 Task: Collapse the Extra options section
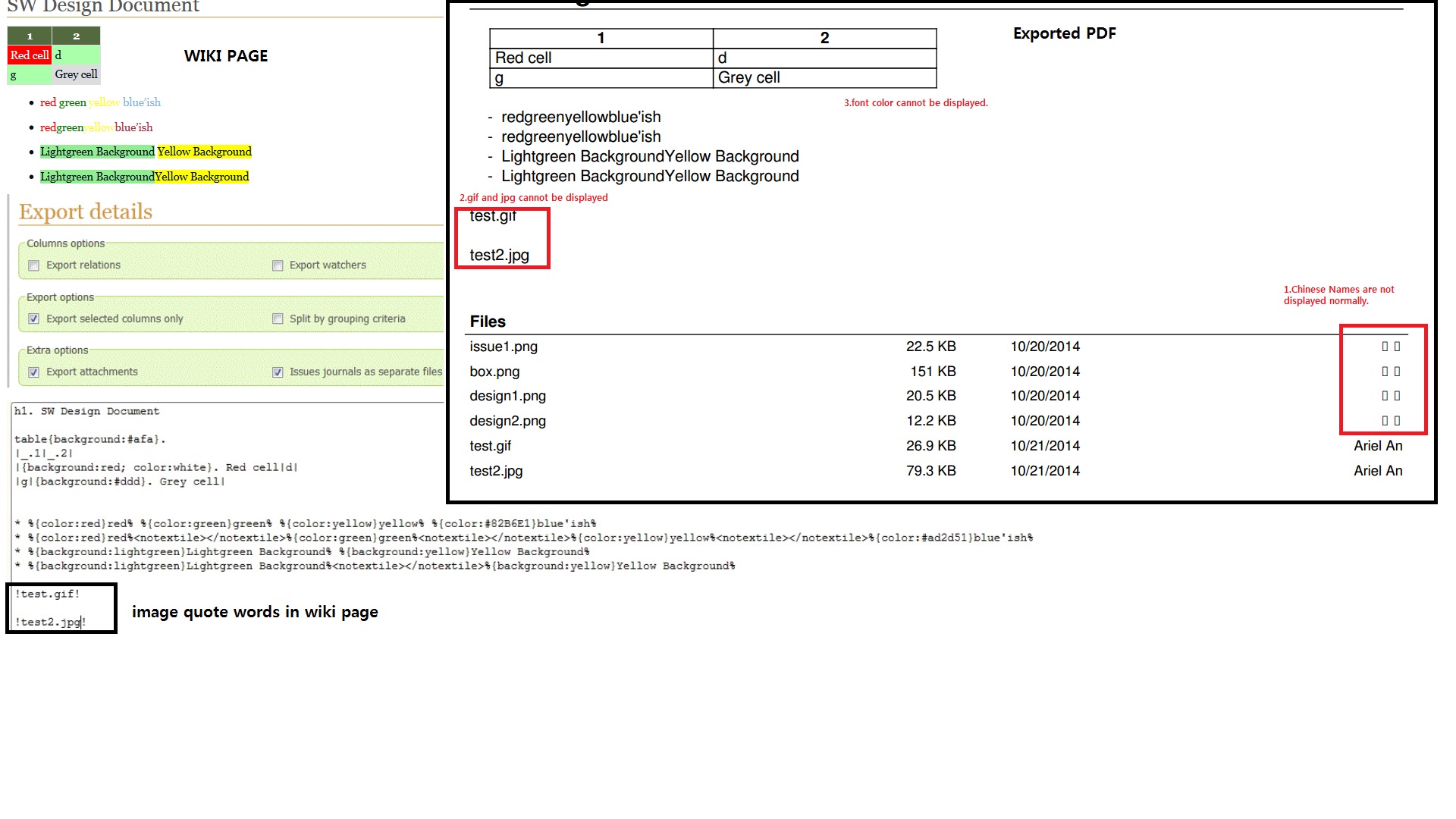[57, 350]
